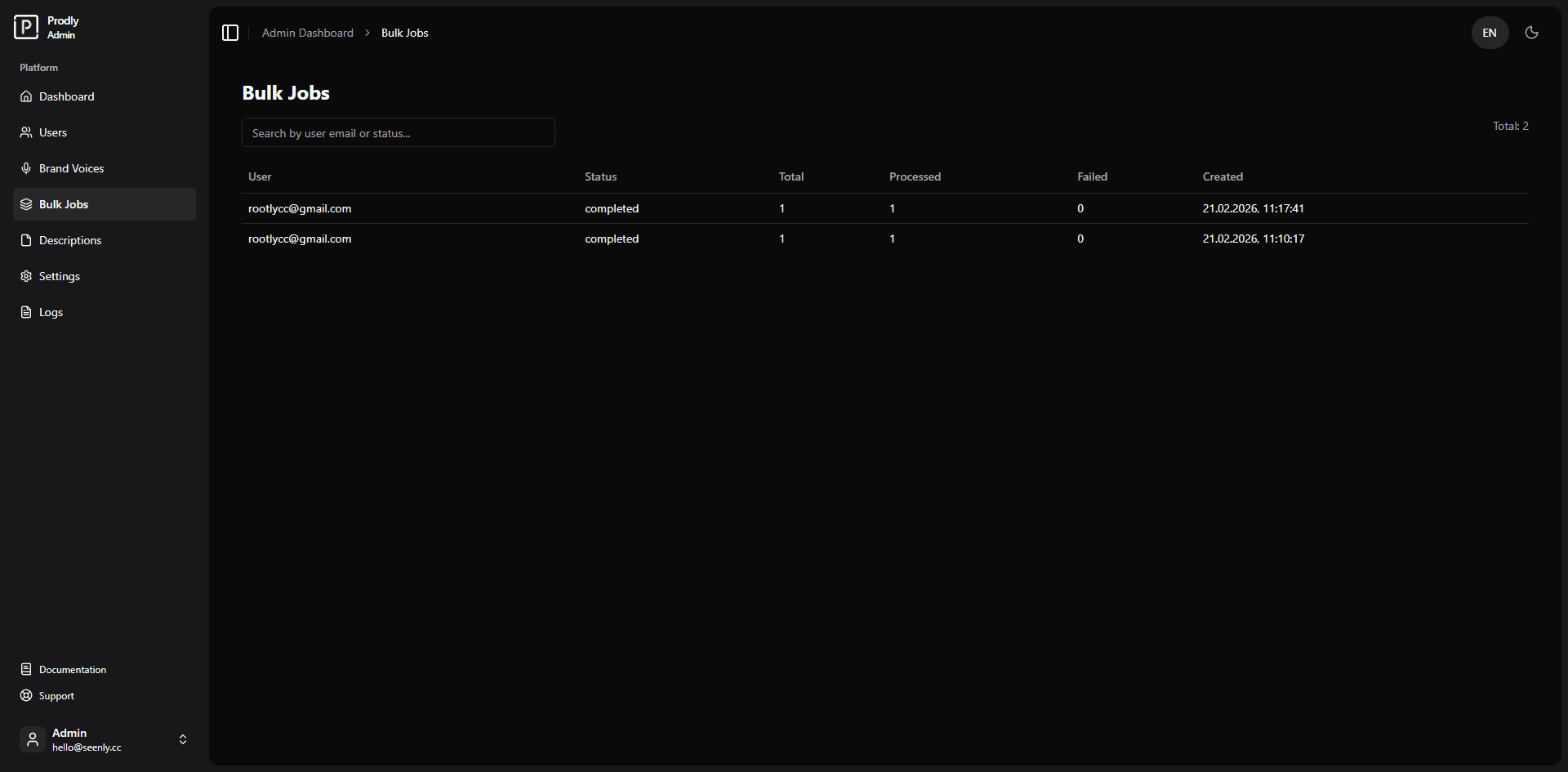Open the Documentation link in sidebar

72,670
